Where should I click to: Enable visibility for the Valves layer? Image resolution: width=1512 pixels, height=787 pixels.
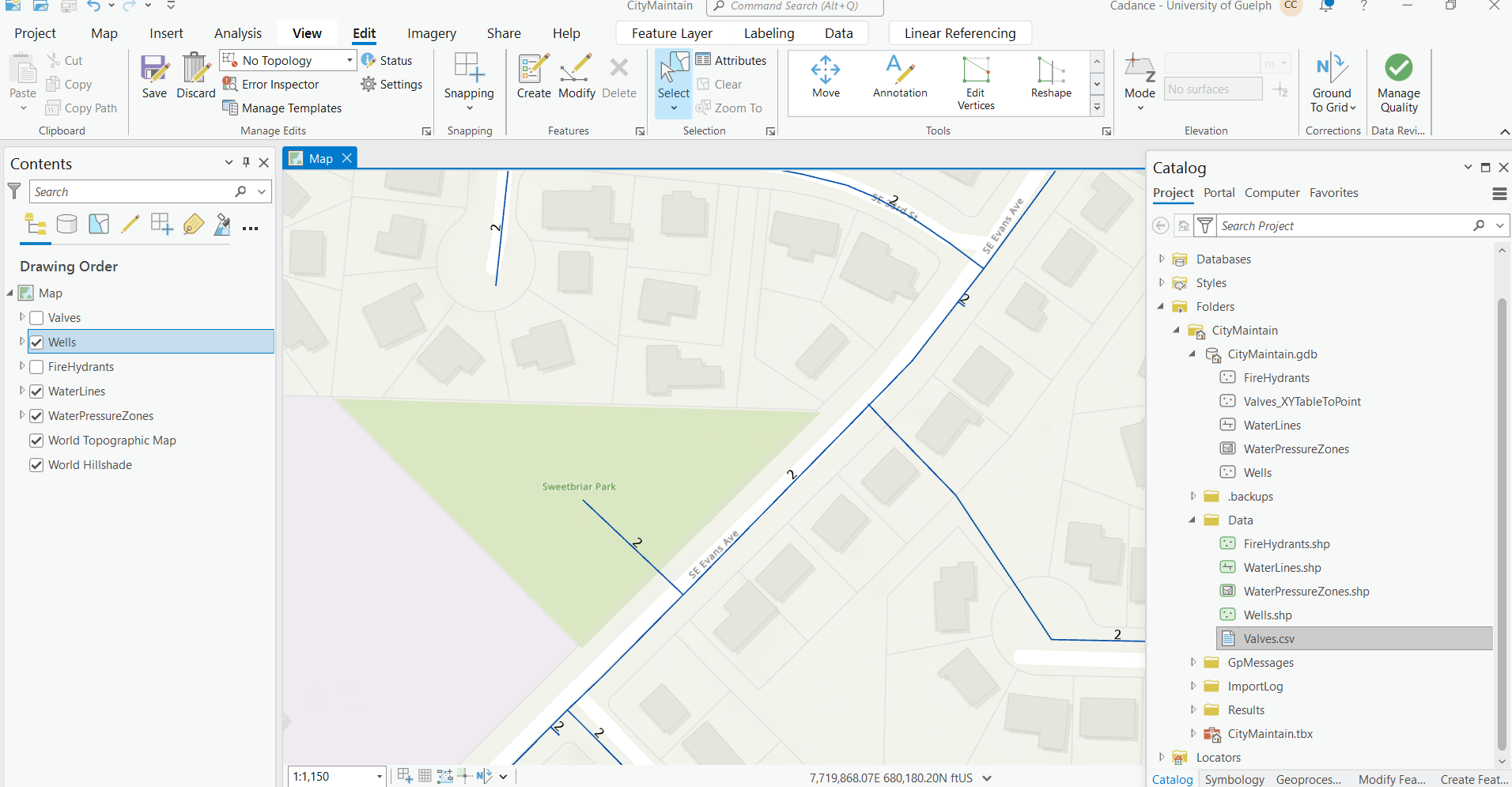point(36,317)
